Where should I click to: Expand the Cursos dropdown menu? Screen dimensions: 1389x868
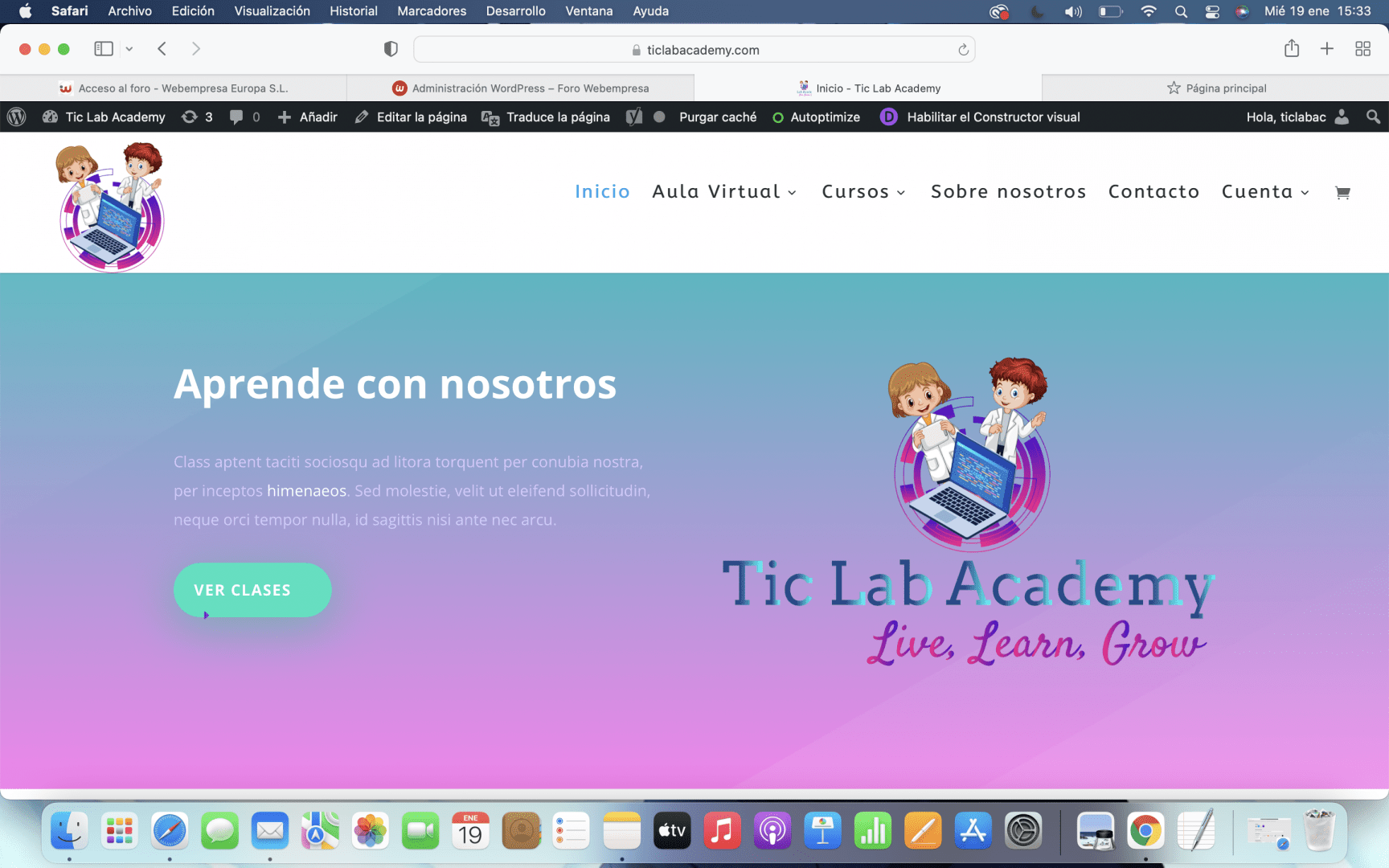(x=864, y=191)
